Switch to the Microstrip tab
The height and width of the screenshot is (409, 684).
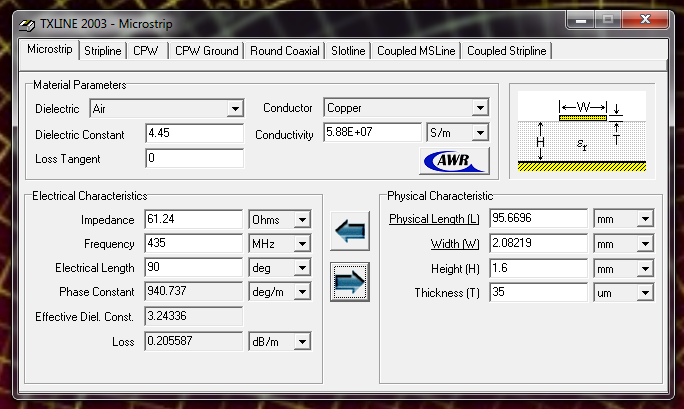(x=50, y=49)
